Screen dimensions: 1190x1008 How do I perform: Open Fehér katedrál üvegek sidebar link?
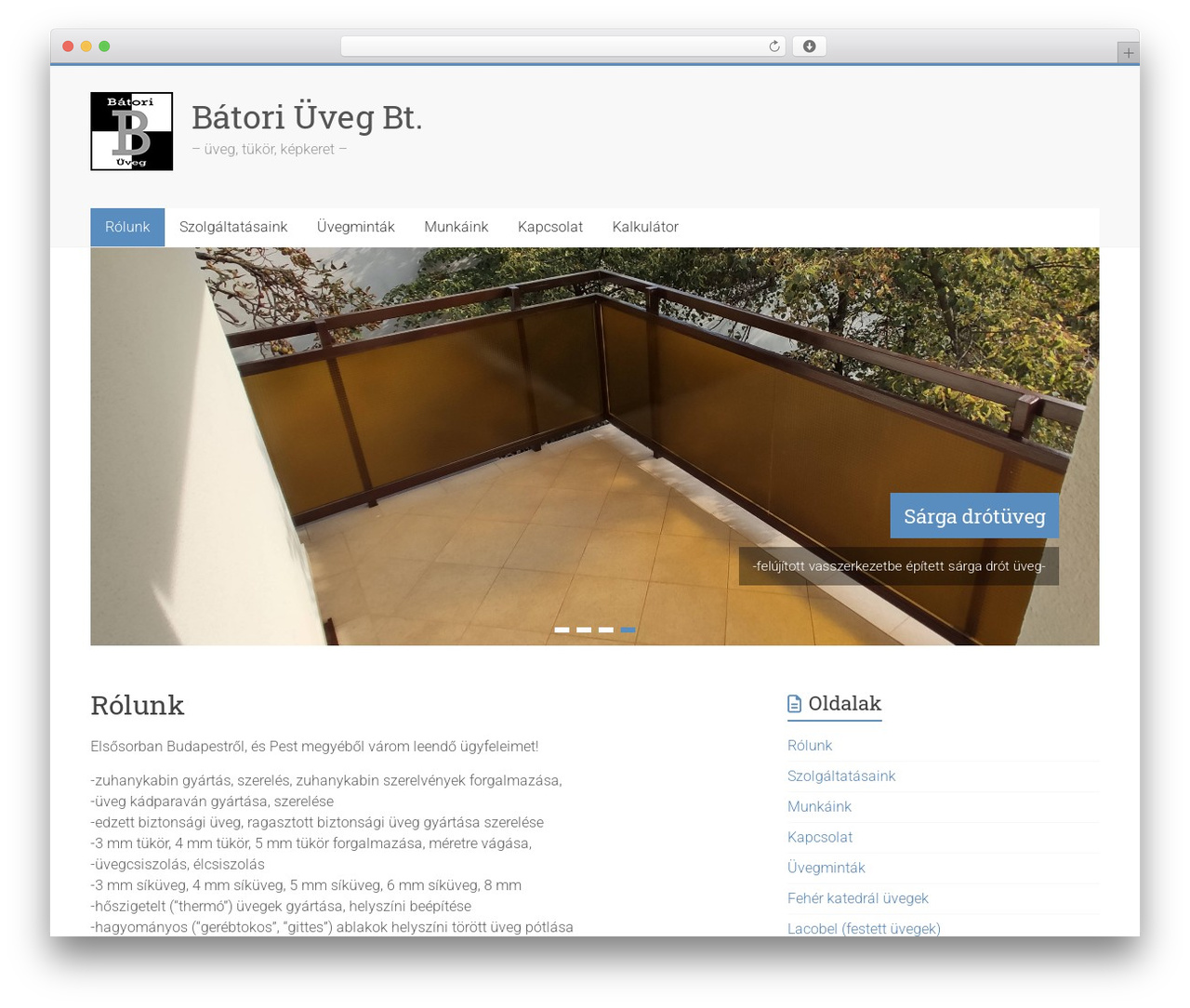pyautogui.click(x=858, y=899)
